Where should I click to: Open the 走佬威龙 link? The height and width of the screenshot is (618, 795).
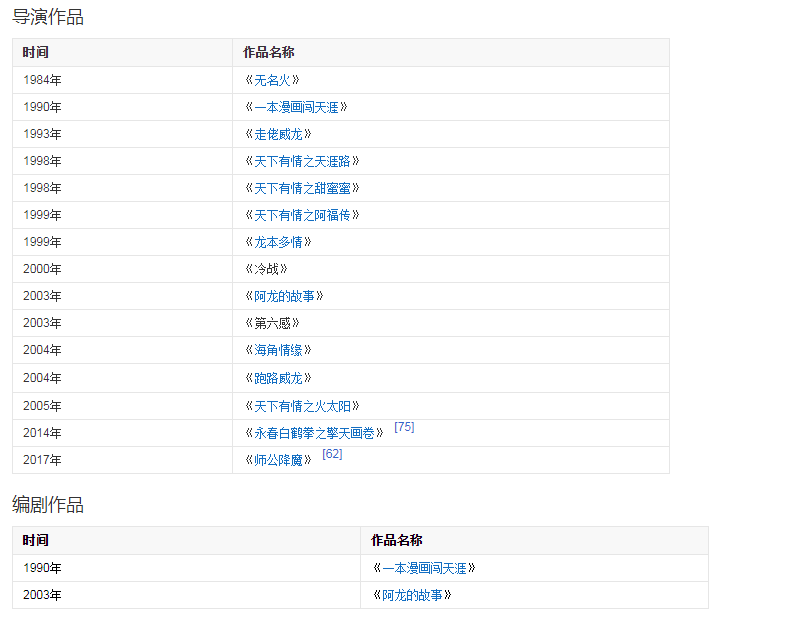pyautogui.click(x=278, y=134)
